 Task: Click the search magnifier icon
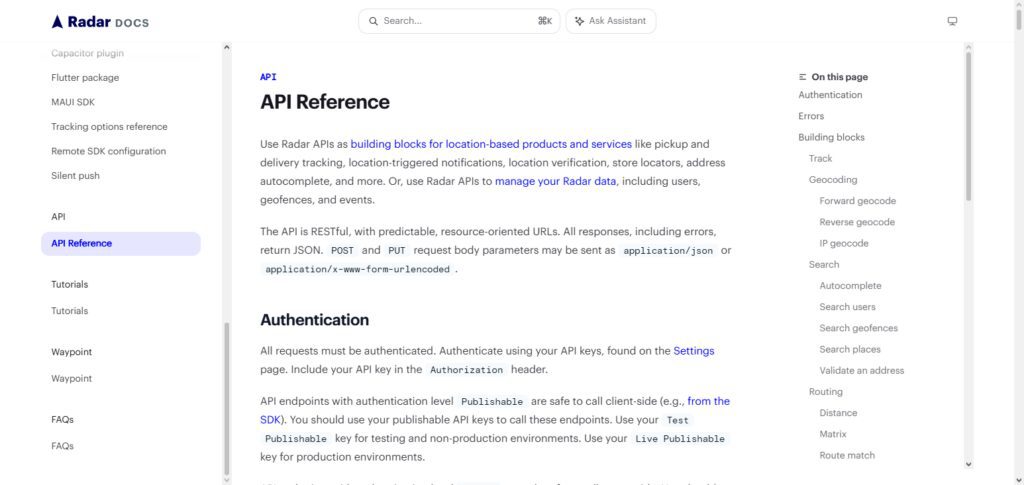(x=374, y=21)
